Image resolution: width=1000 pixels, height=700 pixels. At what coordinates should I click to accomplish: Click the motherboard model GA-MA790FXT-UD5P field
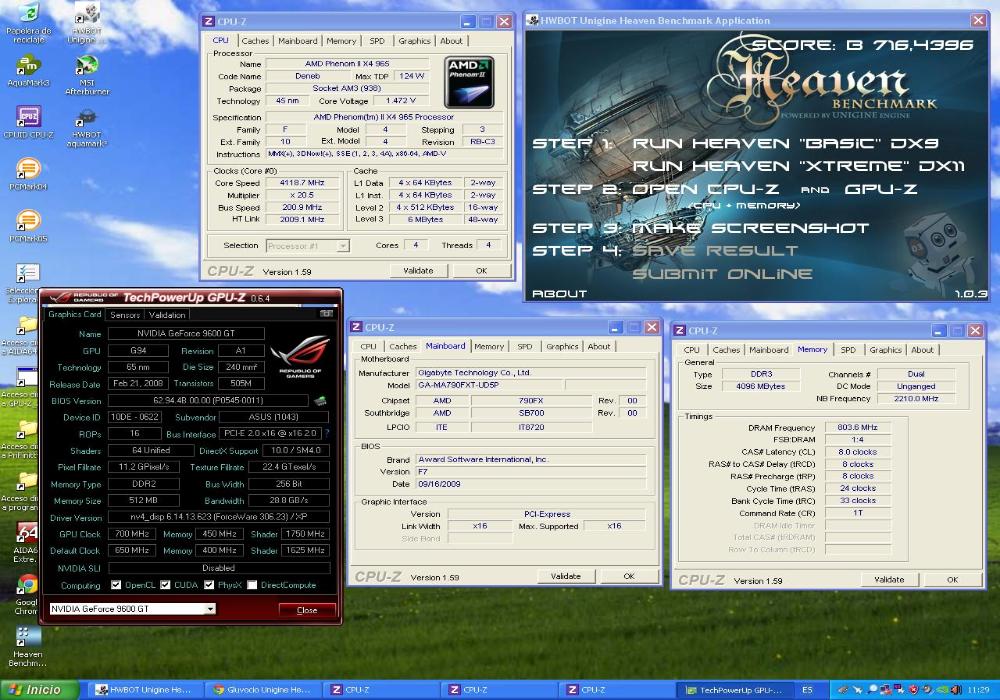[490, 385]
